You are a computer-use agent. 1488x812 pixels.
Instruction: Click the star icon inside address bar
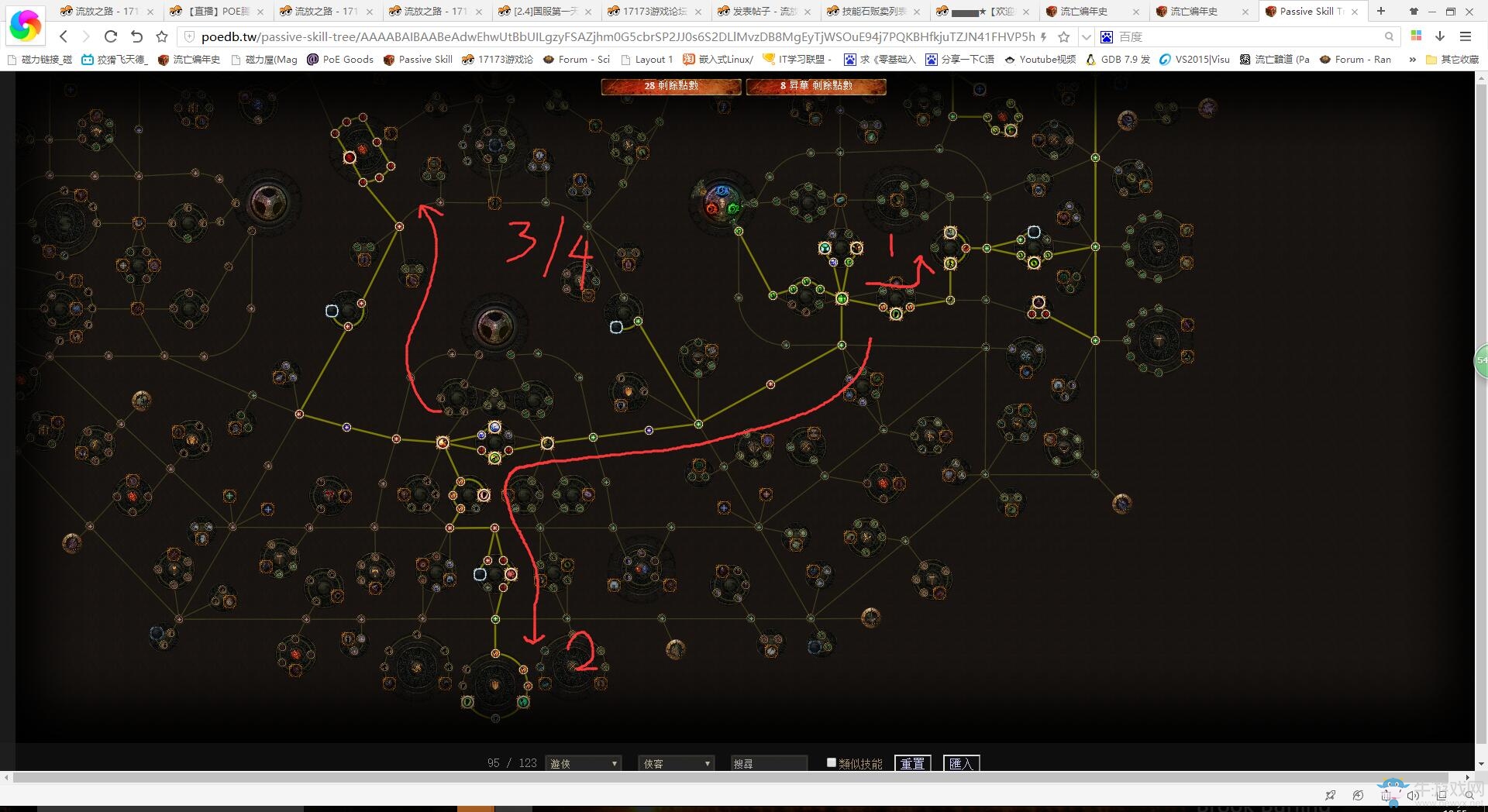(1064, 36)
